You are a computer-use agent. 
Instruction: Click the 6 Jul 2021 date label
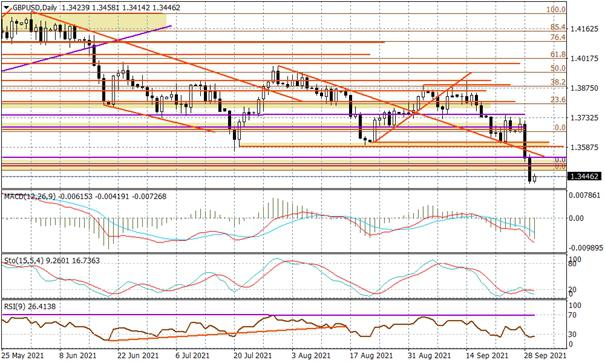click(x=194, y=355)
